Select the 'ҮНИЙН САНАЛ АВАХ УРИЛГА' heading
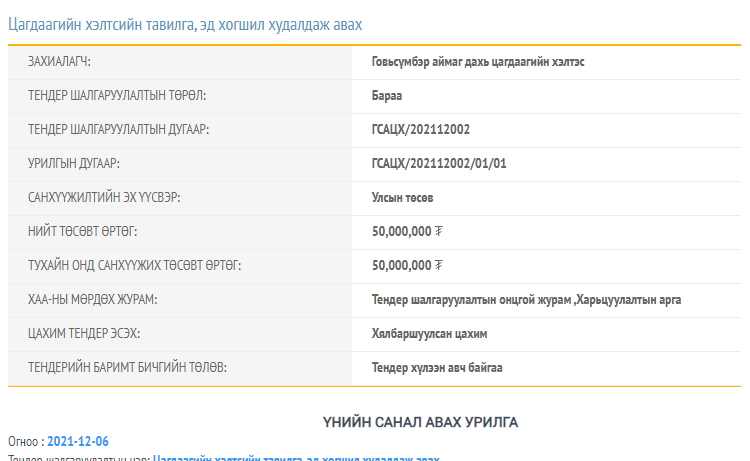 point(420,422)
